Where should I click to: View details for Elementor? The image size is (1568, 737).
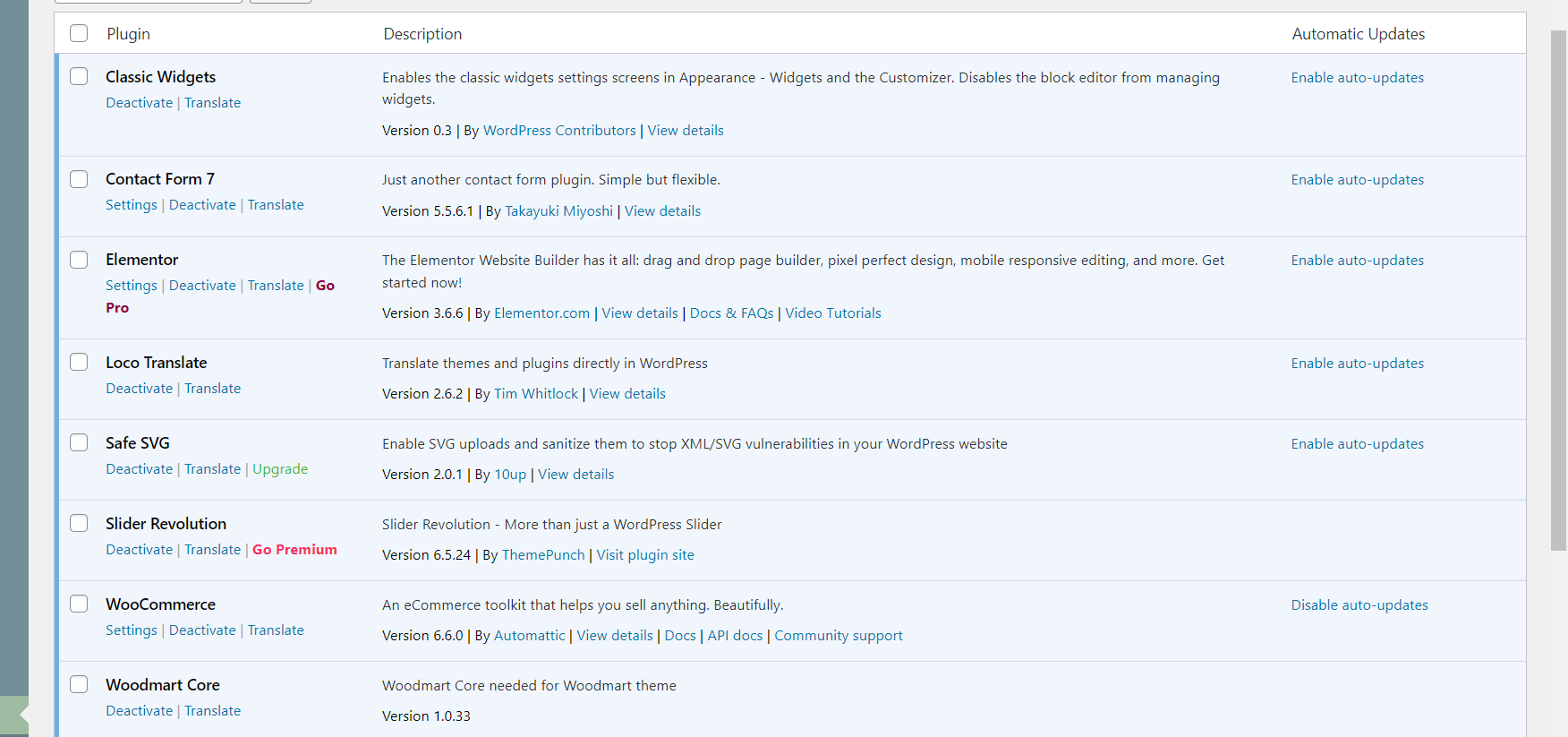pyautogui.click(x=640, y=313)
